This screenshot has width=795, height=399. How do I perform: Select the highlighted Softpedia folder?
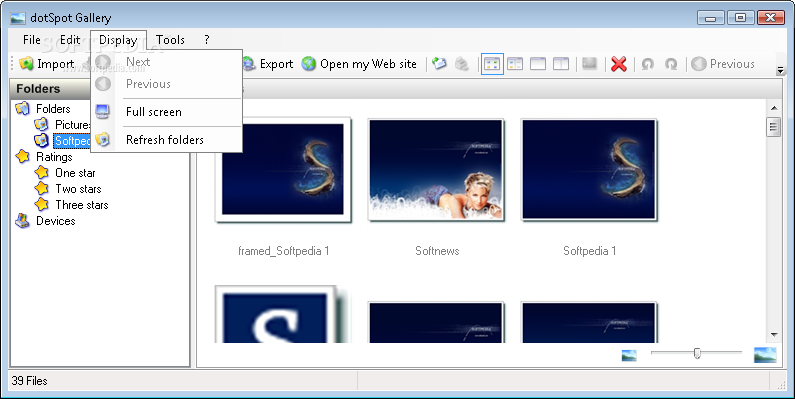tap(73, 140)
